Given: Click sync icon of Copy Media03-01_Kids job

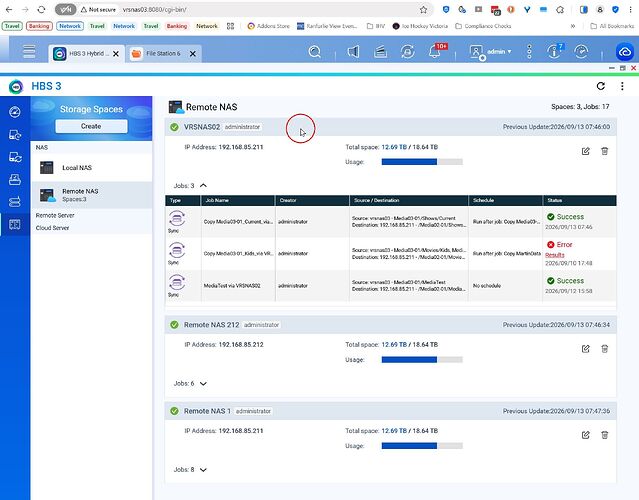Looking at the screenshot, I should 177,250.
